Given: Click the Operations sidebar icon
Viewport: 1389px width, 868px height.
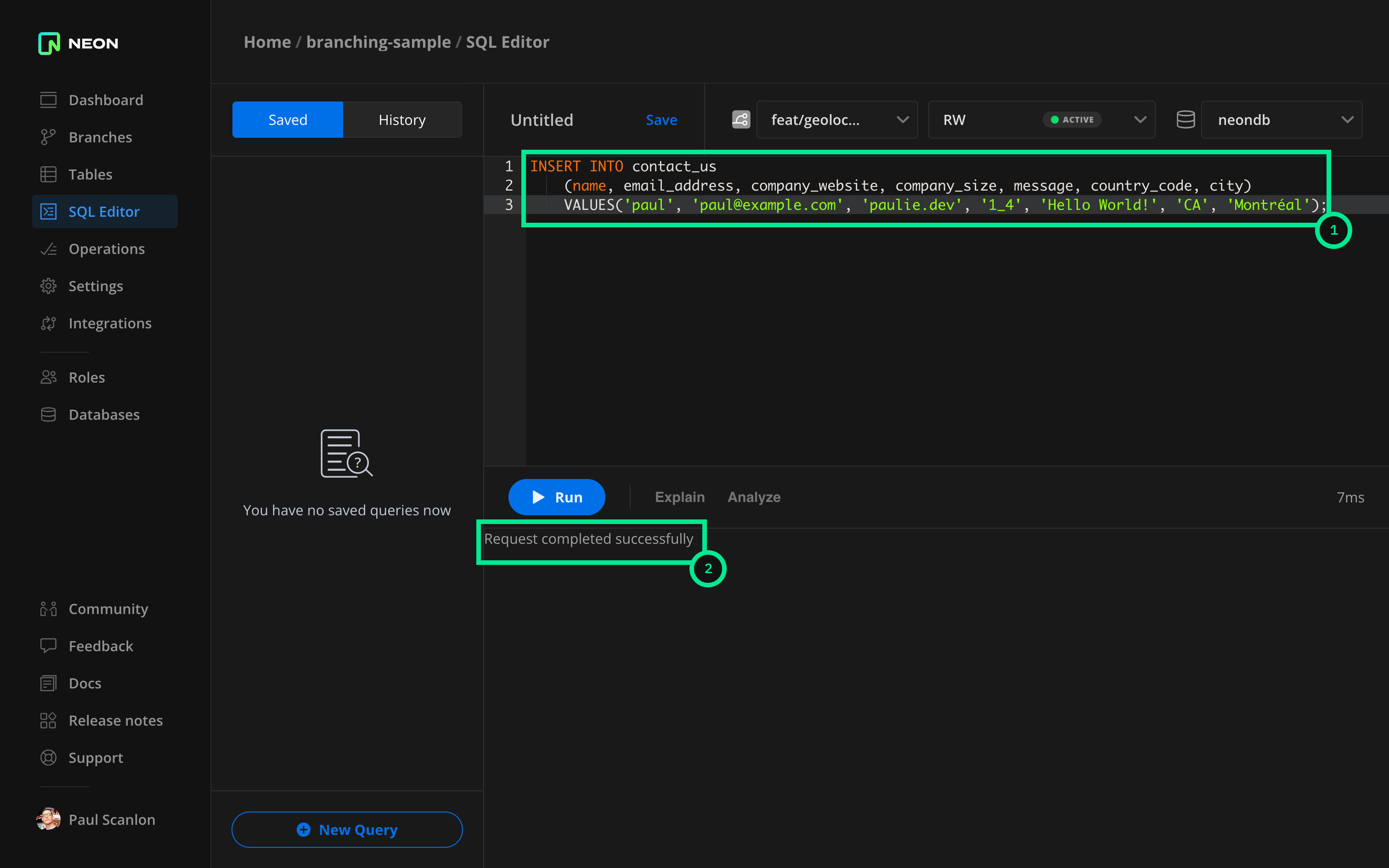Looking at the screenshot, I should point(48,249).
